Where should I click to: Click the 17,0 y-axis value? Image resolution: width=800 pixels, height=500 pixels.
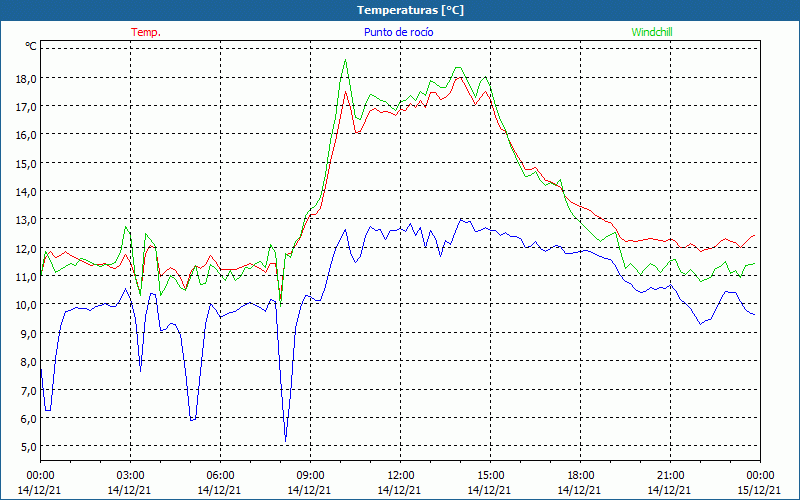click(28, 107)
